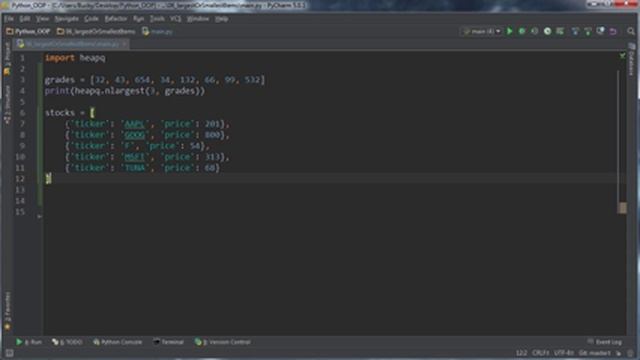Image resolution: width=640 pixels, height=360 pixels.
Task: Open the Refactor menu
Action: pos(116,19)
